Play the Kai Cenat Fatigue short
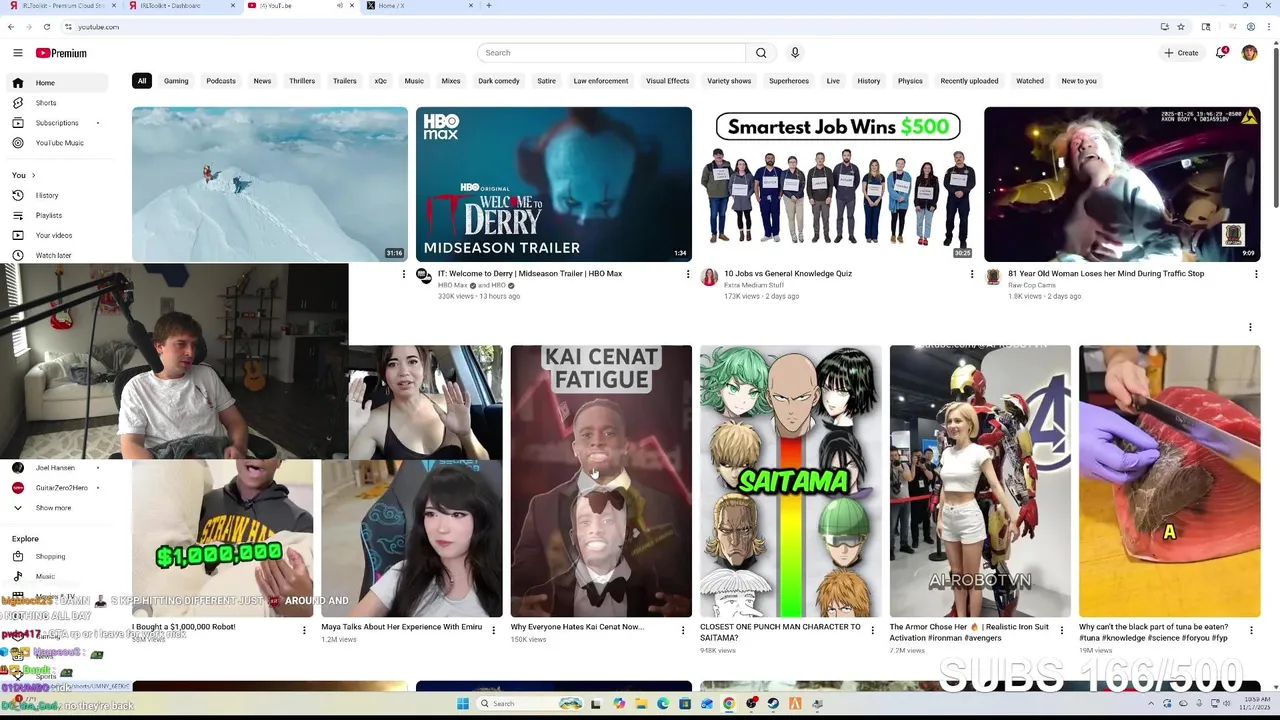This screenshot has height=720, width=1280. tap(601, 481)
